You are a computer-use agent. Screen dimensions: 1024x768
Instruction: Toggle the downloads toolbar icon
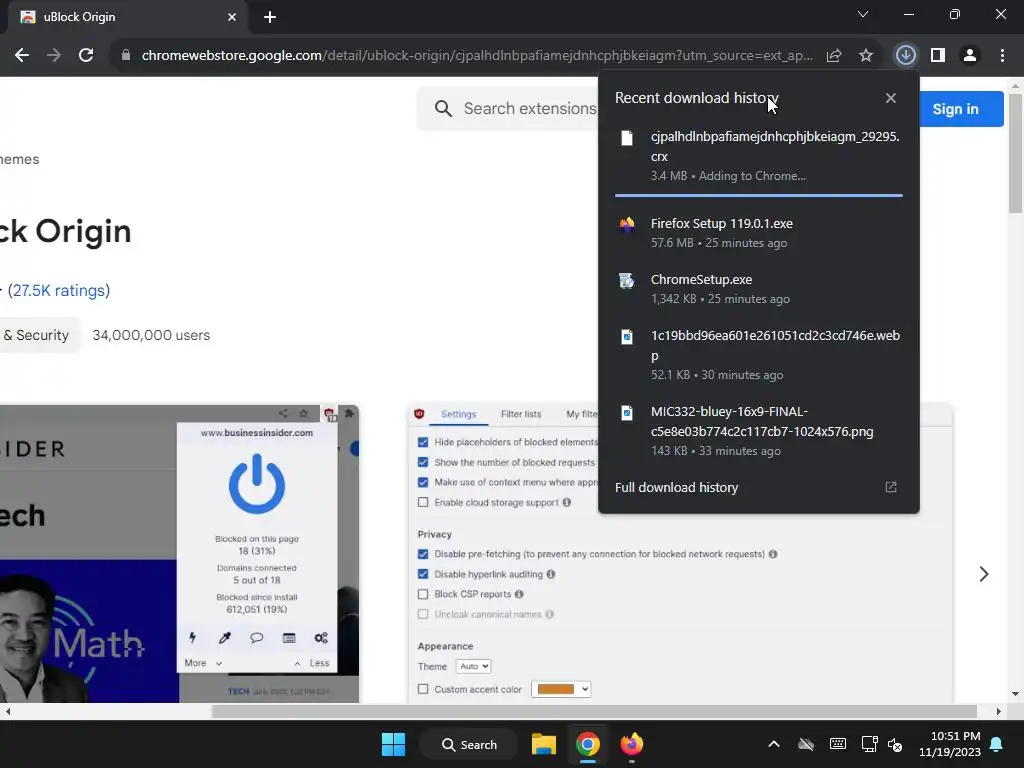point(905,56)
